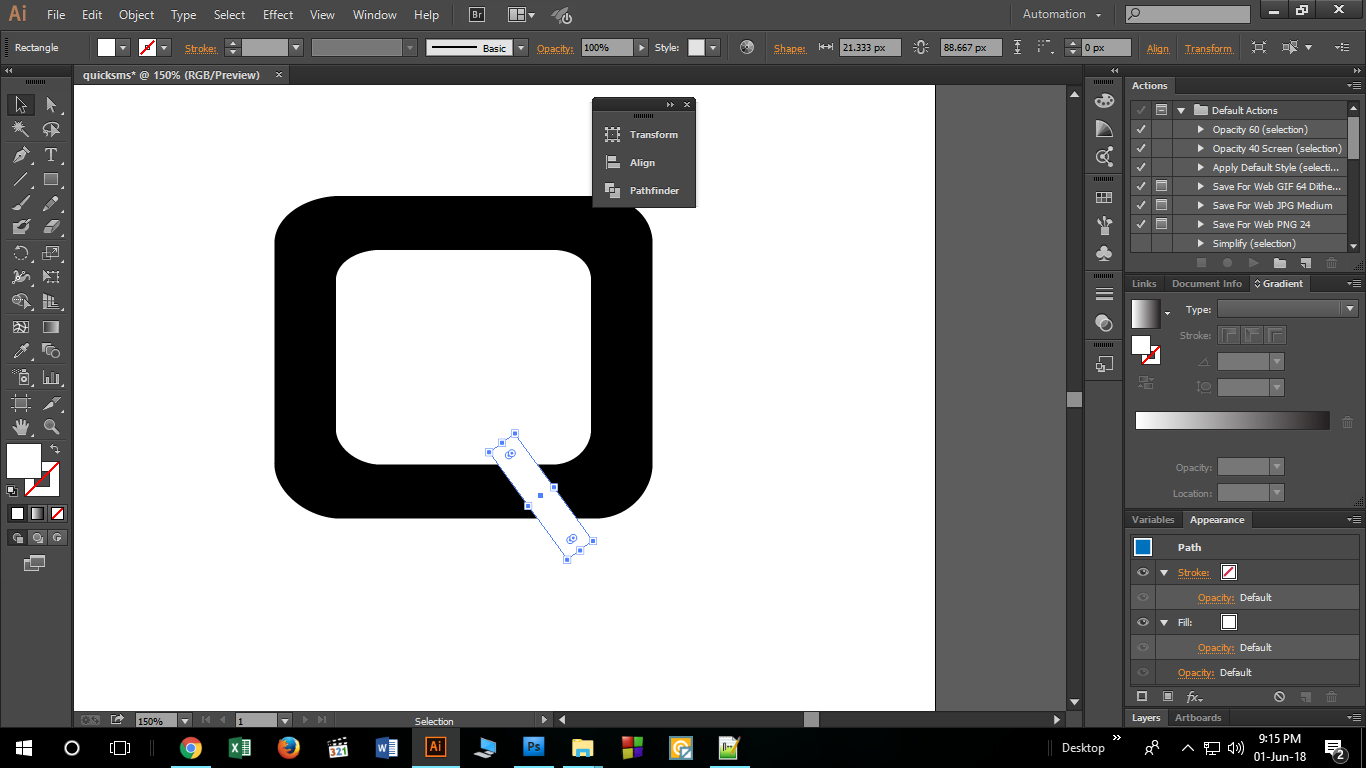Image resolution: width=1366 pixels, height=768 pixels.
Task: Click the orange Align link in the control bar
Action: point(1158,48)
